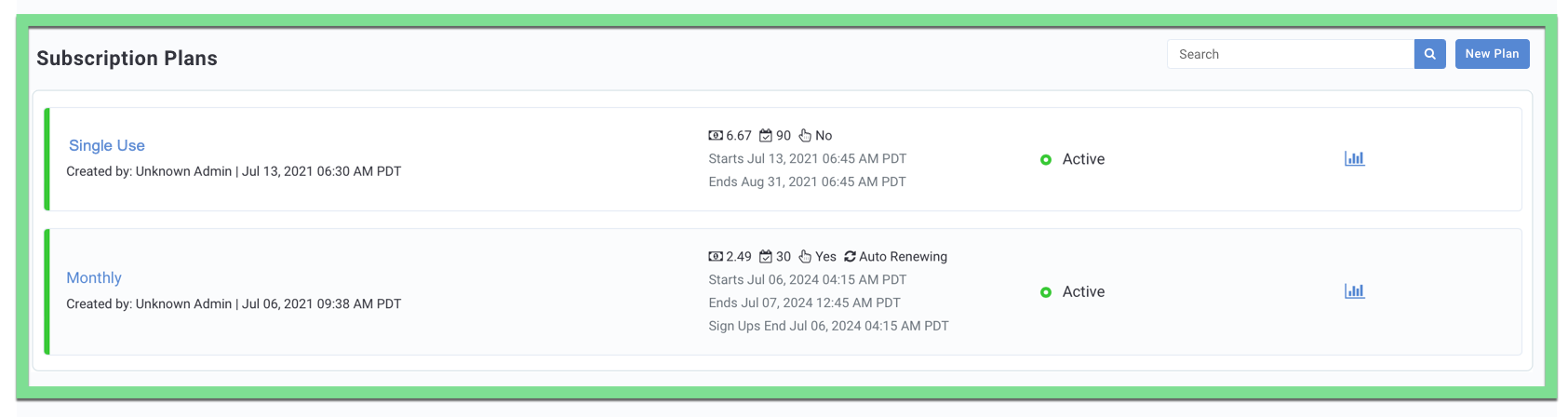This screenshot has width=1568, height=417.
Task: Click the green Active dot for Monthly
Action: coord(1046,291)
